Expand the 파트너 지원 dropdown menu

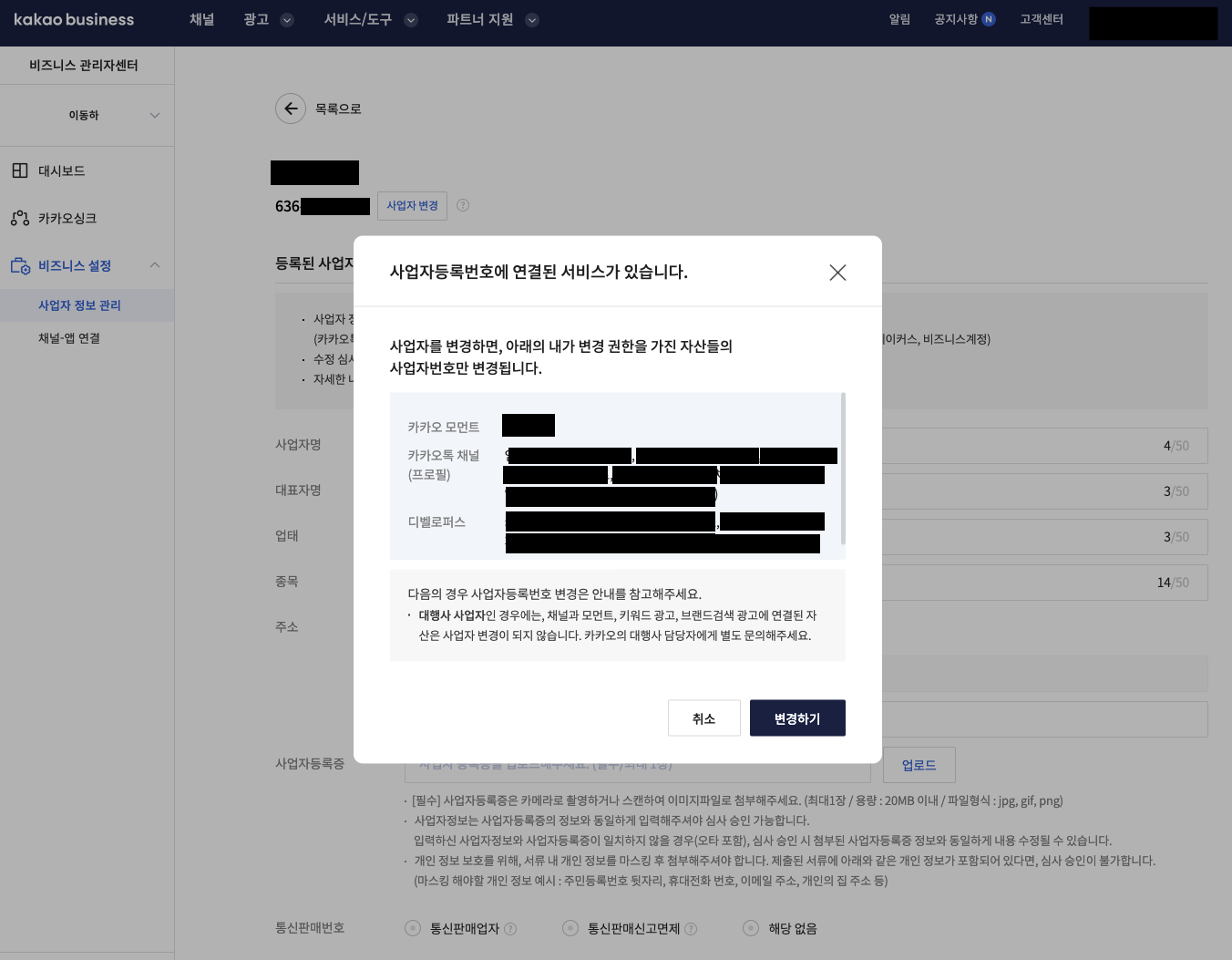pos(532,20)
